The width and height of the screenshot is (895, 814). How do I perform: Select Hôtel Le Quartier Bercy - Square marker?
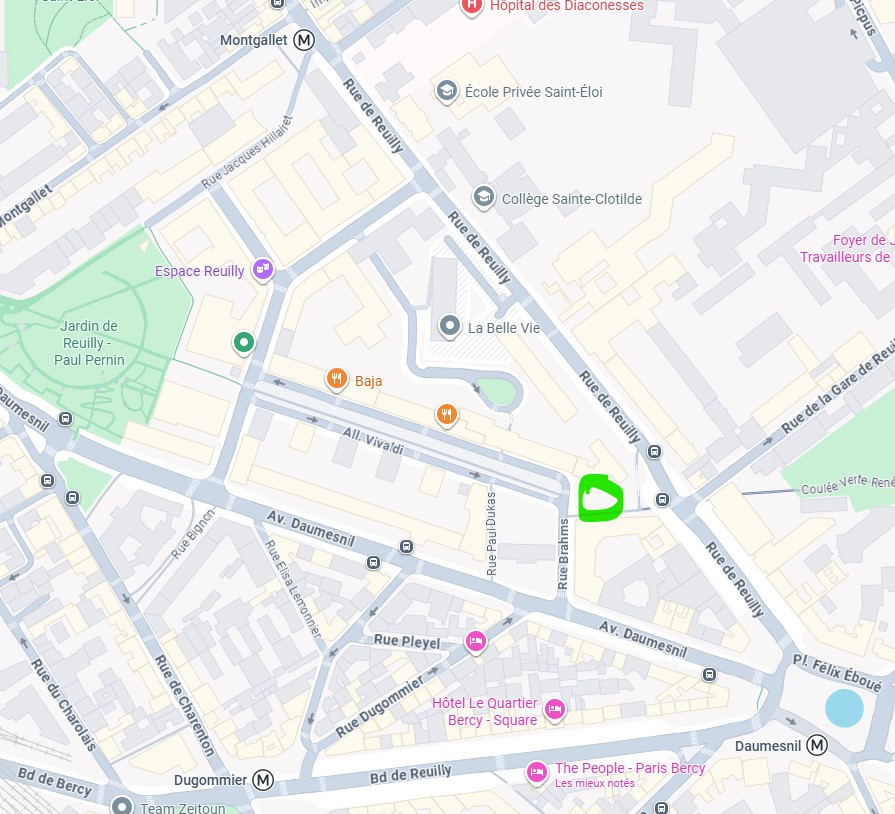point(555,710)
